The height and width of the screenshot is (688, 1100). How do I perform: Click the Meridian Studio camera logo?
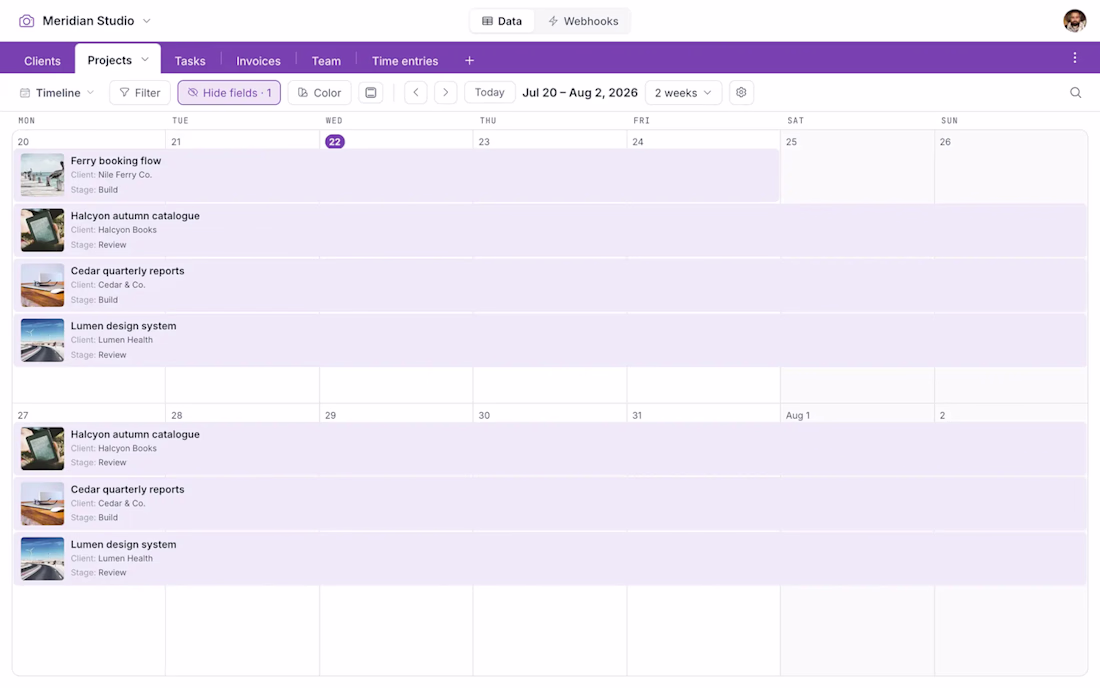26,21
